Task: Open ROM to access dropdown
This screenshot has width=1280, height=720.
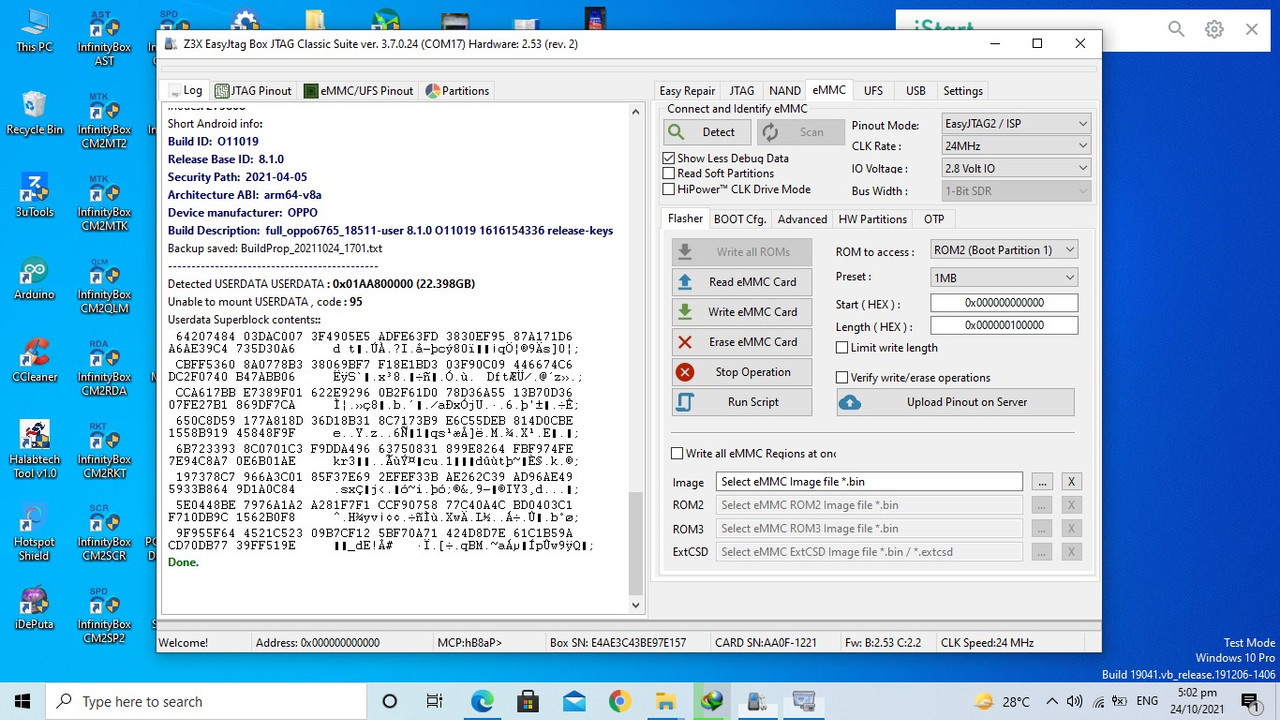Action: coord(1004,250)
